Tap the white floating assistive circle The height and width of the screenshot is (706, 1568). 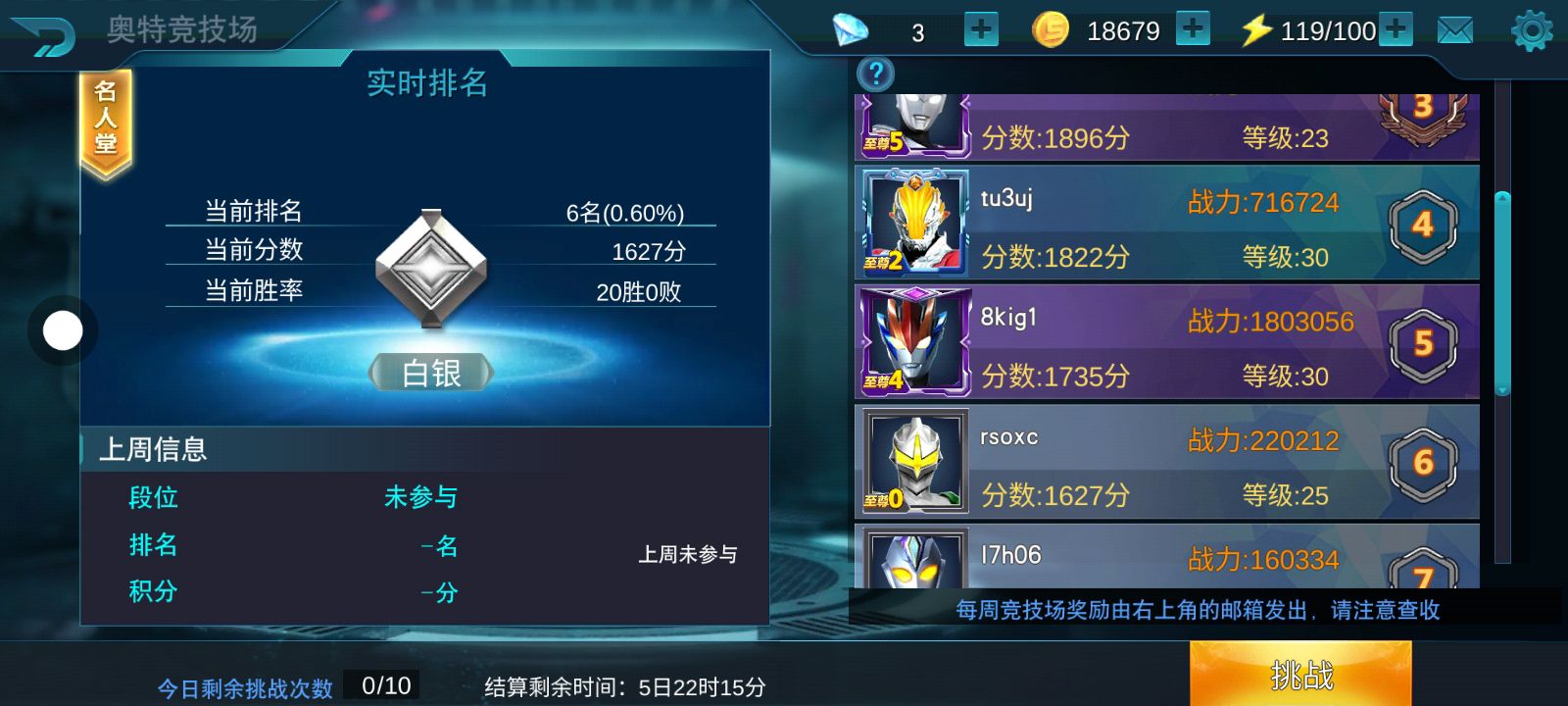[x=63, y=330]
